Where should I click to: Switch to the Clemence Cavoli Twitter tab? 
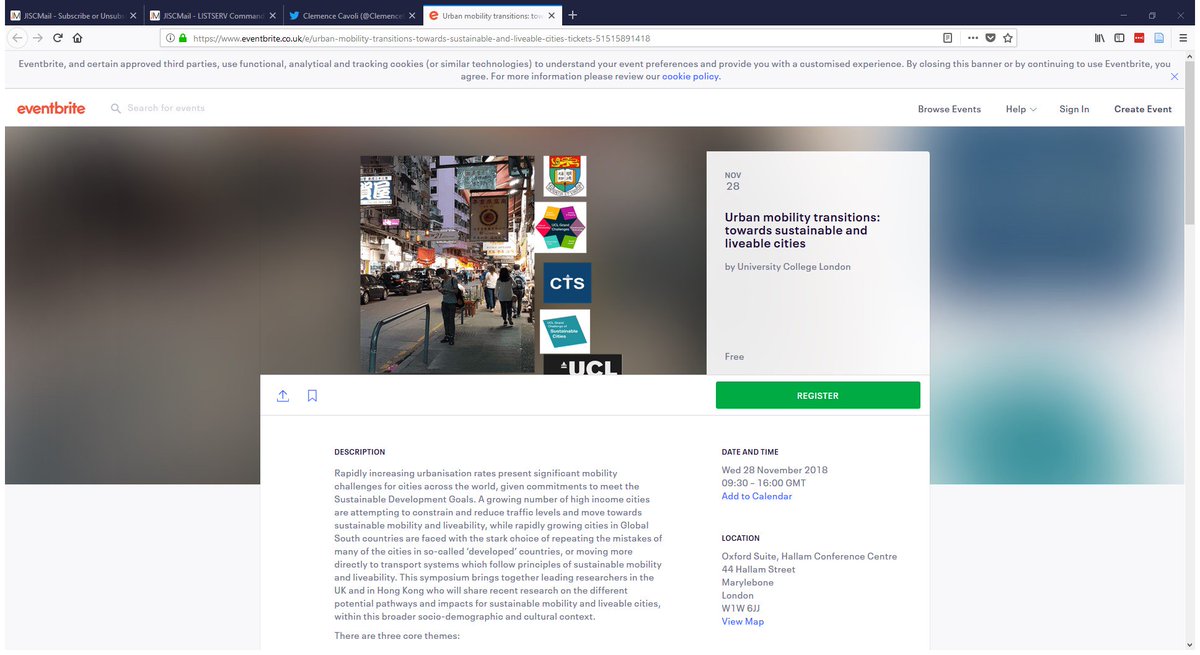click(x=351, y=15)
